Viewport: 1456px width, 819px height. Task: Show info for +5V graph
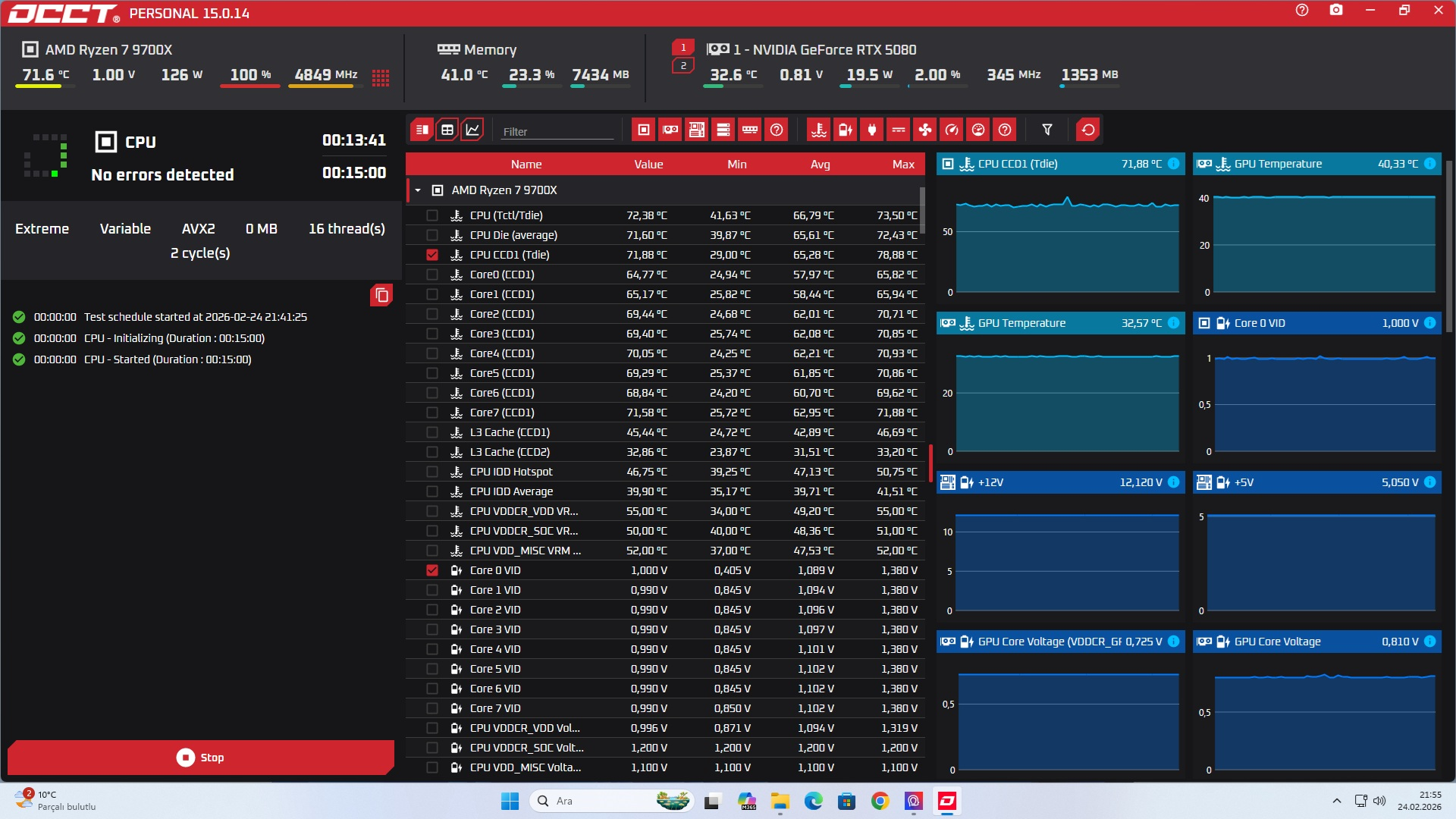[x=1430, y=482]
